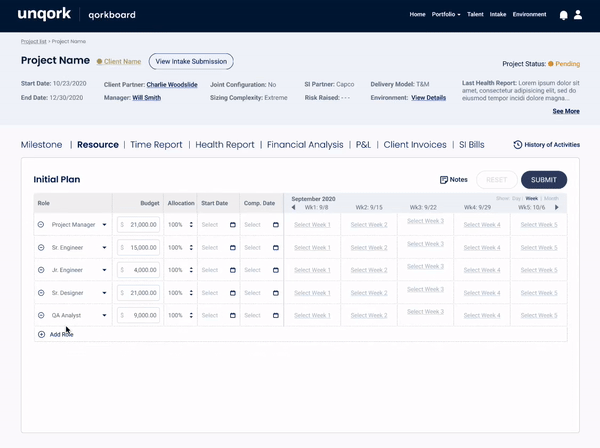Open Project Manager start date calendar
The width and height of the screenshot is (600, 448).
(233, 225)
